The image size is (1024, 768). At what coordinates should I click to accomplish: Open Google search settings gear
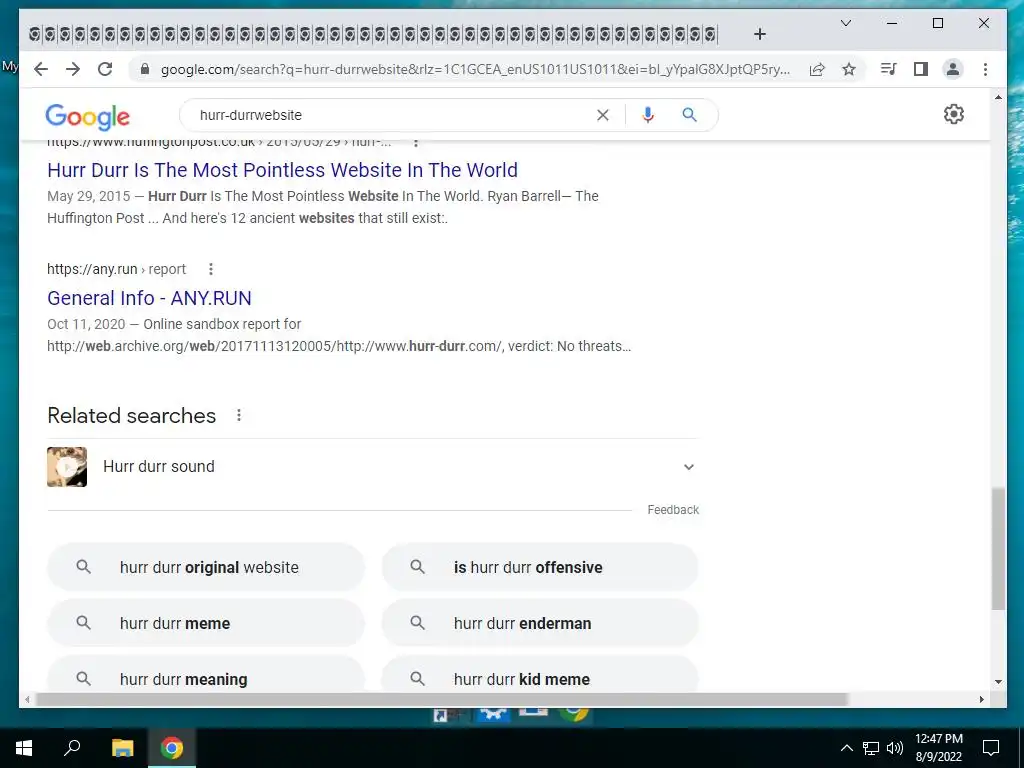(x=953, y=114)
